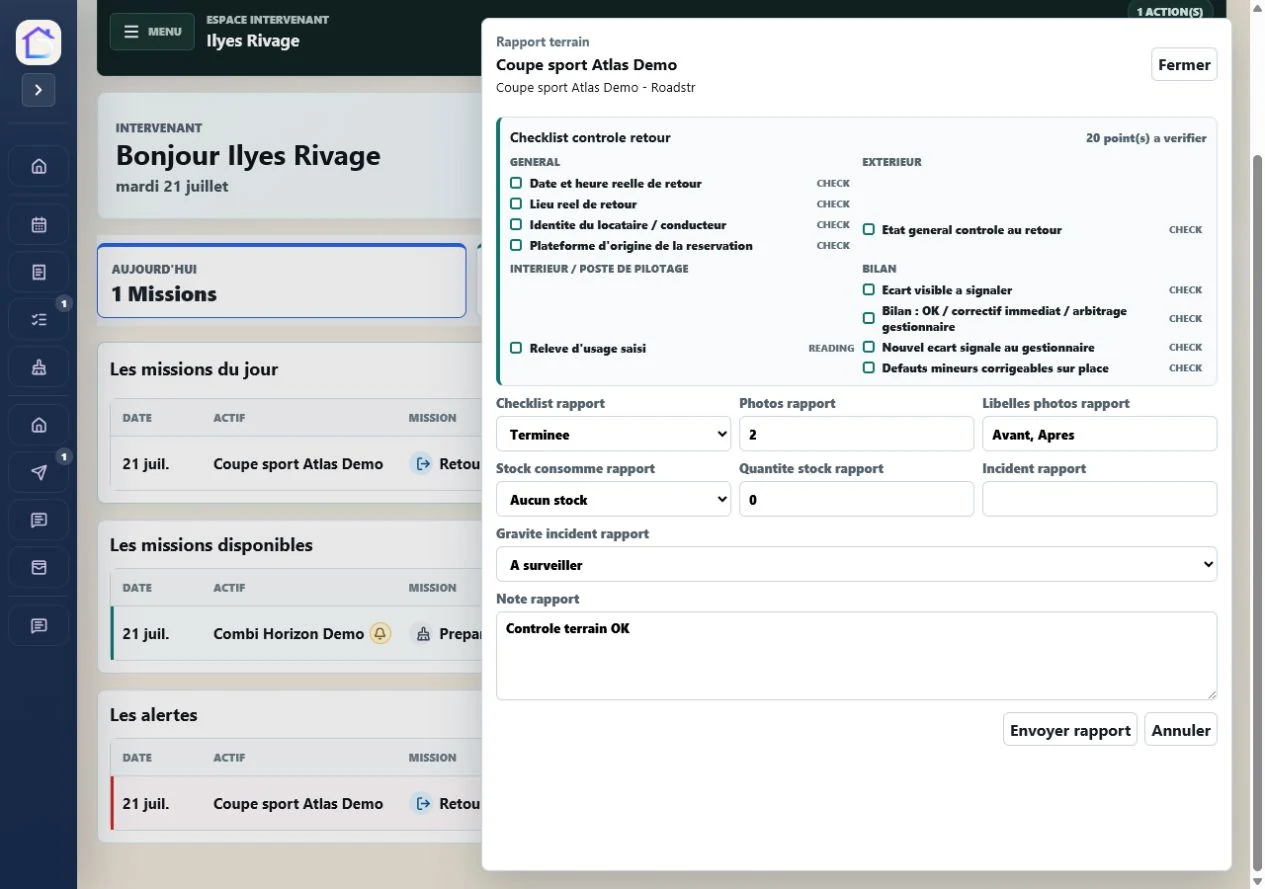Open the 'Gravite incident rapport' dropdown
This screenshot has width=1265, height=889.
click(x=856, y=564)
